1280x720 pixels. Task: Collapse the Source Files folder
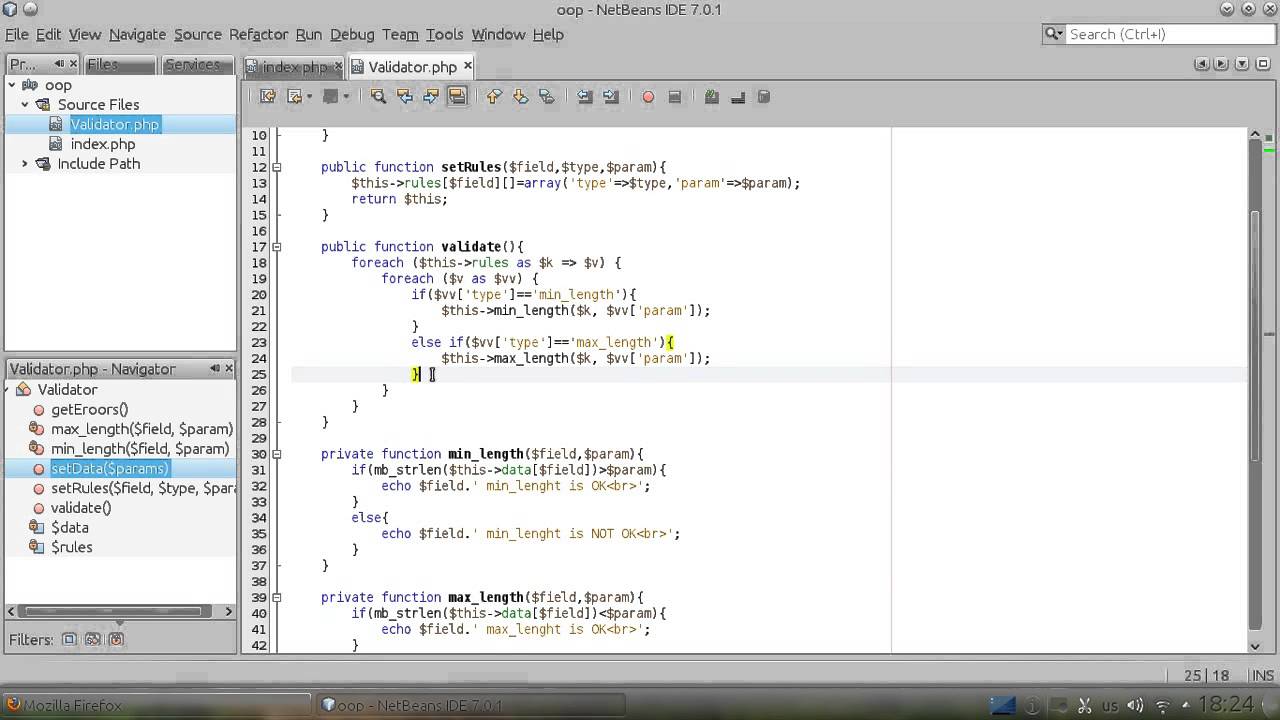pos(24,104)
